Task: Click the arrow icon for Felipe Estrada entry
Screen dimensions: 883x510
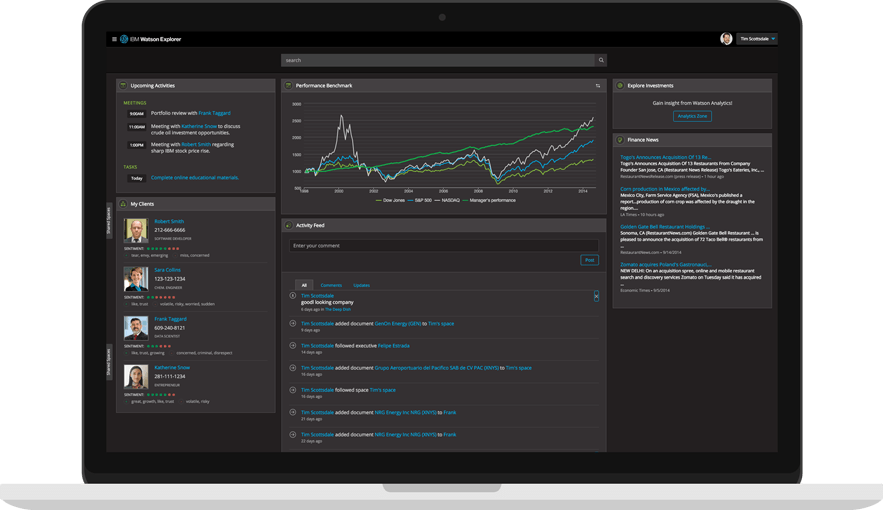Action: pyautogui.click(x=293, y=346)
